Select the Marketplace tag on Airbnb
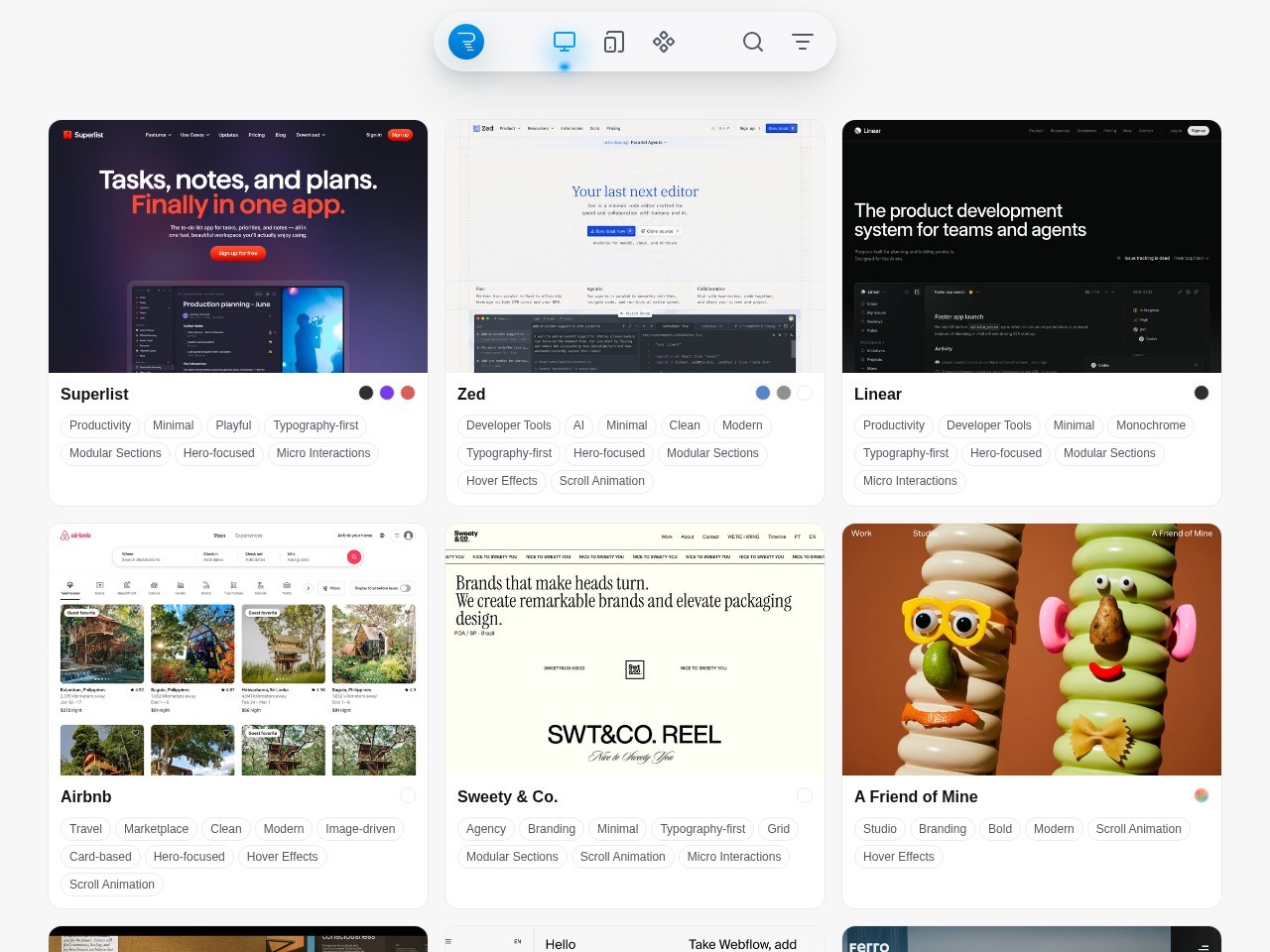This screenshot has height=952, width=1270. pyautogui.click(x=157, y=829)
